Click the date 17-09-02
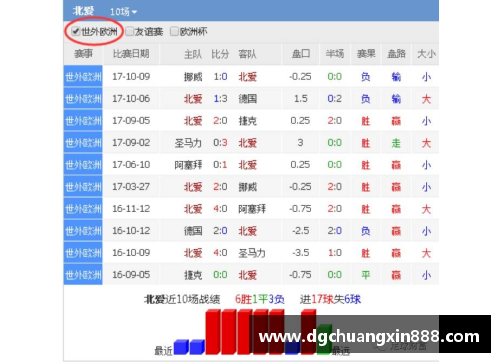Viewport: 500px width, 362px height. tap(131, 143)
